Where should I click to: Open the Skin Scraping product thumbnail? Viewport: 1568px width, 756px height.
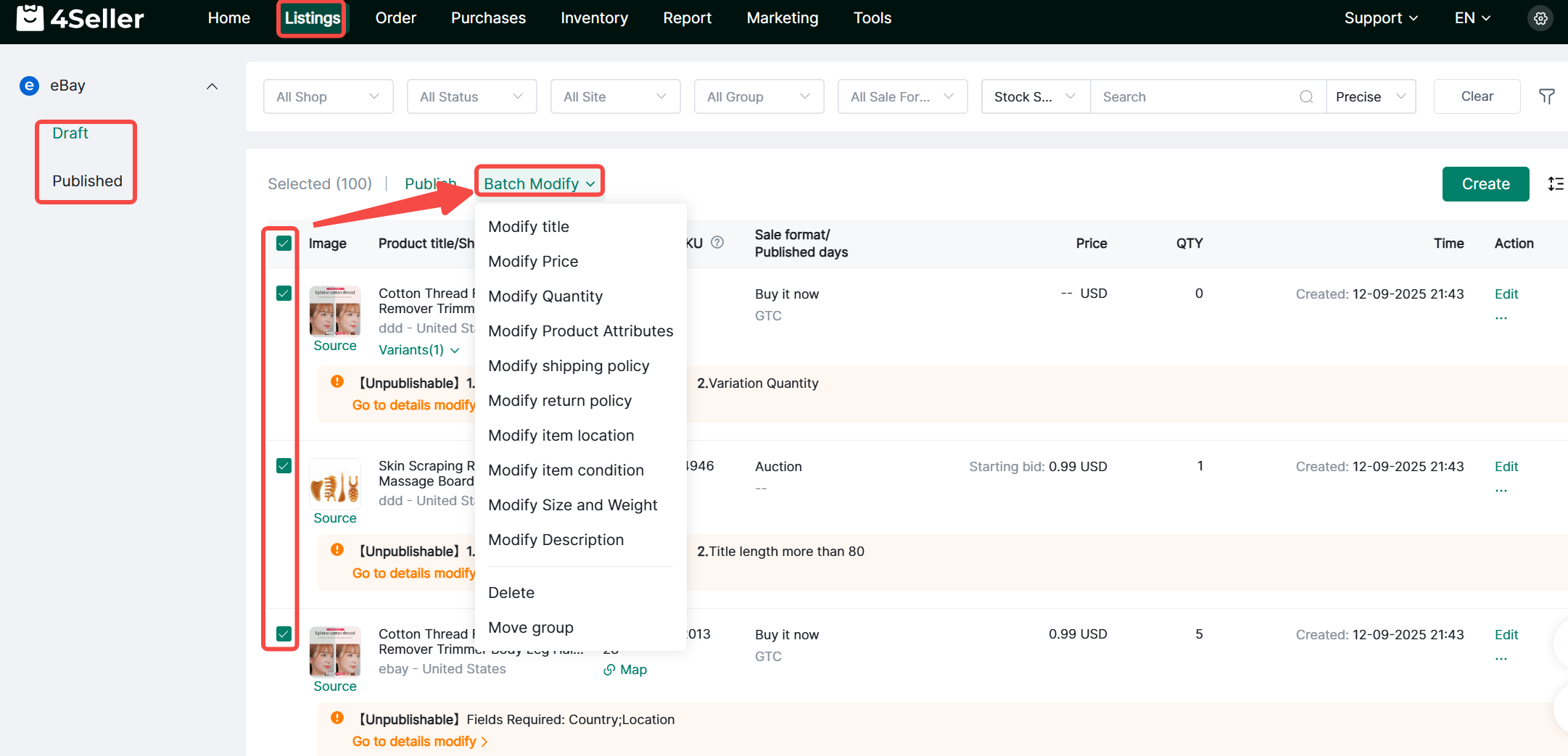tap(334, 485)
